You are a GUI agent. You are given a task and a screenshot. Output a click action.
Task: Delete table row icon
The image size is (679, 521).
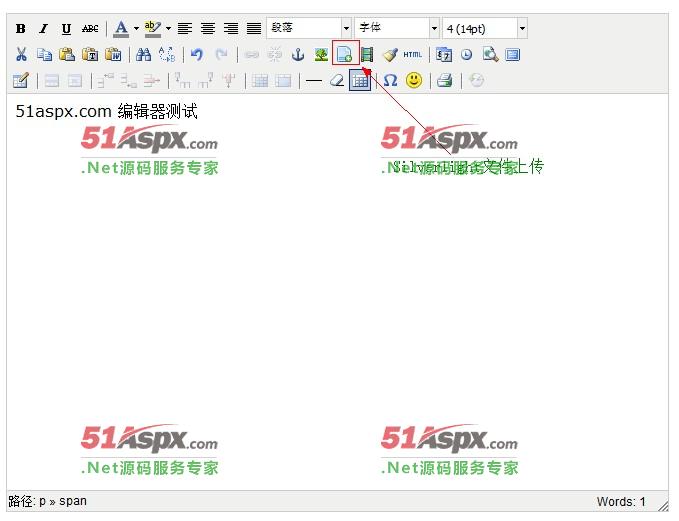tap(152, 81)
